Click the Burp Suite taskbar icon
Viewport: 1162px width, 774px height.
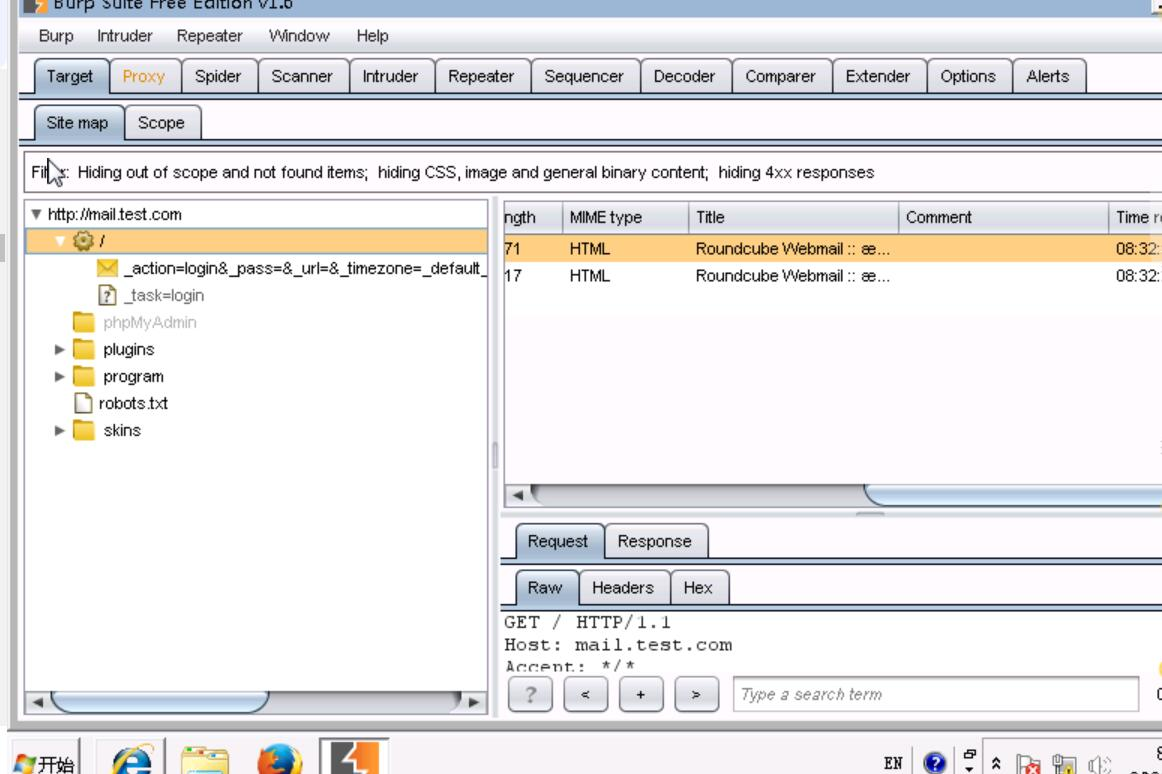click(x=354, y=758)
